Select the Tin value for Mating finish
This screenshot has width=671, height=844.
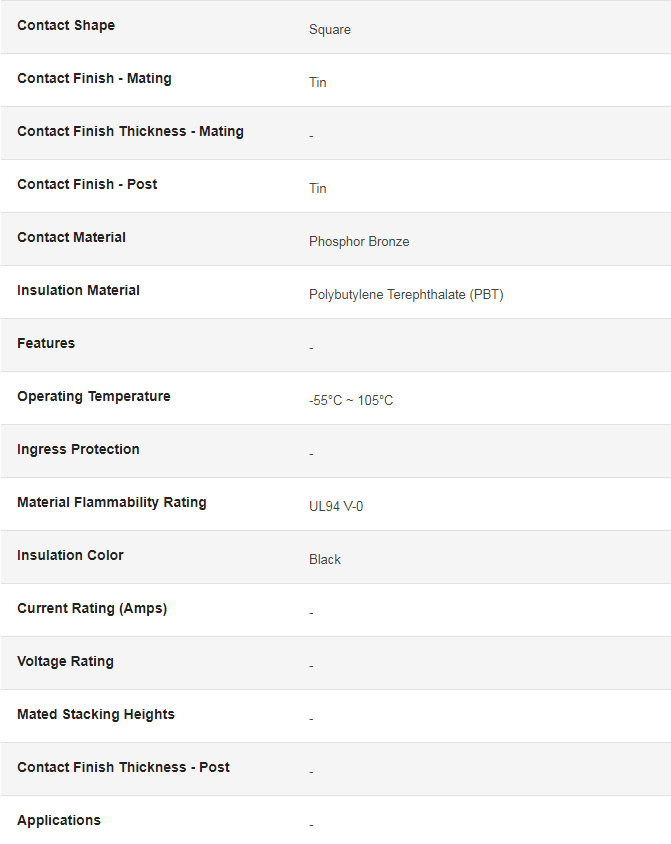[317, 82]
